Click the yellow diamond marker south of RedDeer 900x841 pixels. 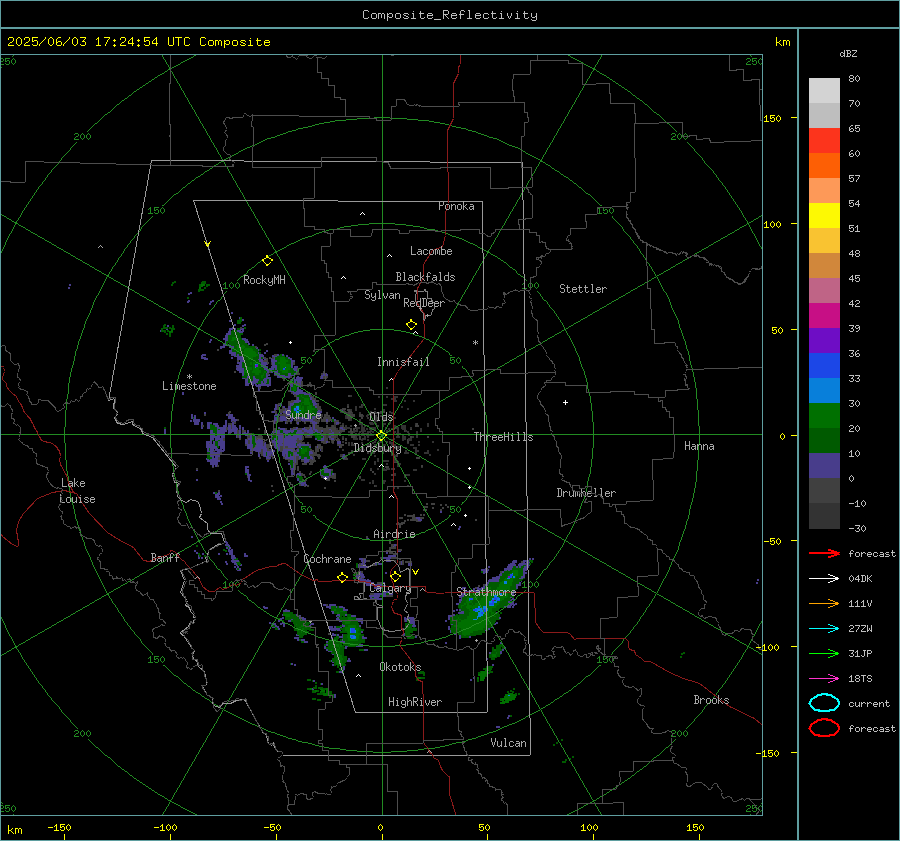tap(411, 325)
